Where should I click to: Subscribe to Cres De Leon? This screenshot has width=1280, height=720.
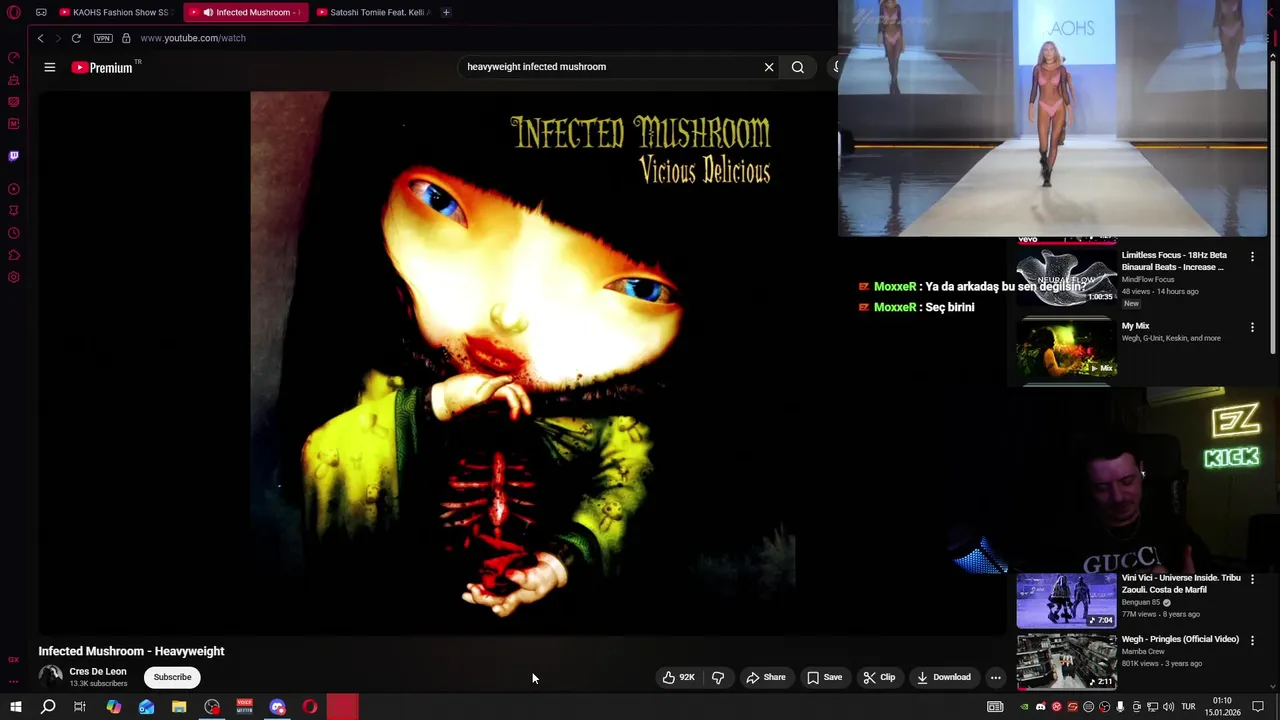pyautogui.click(x=172, y=677)
